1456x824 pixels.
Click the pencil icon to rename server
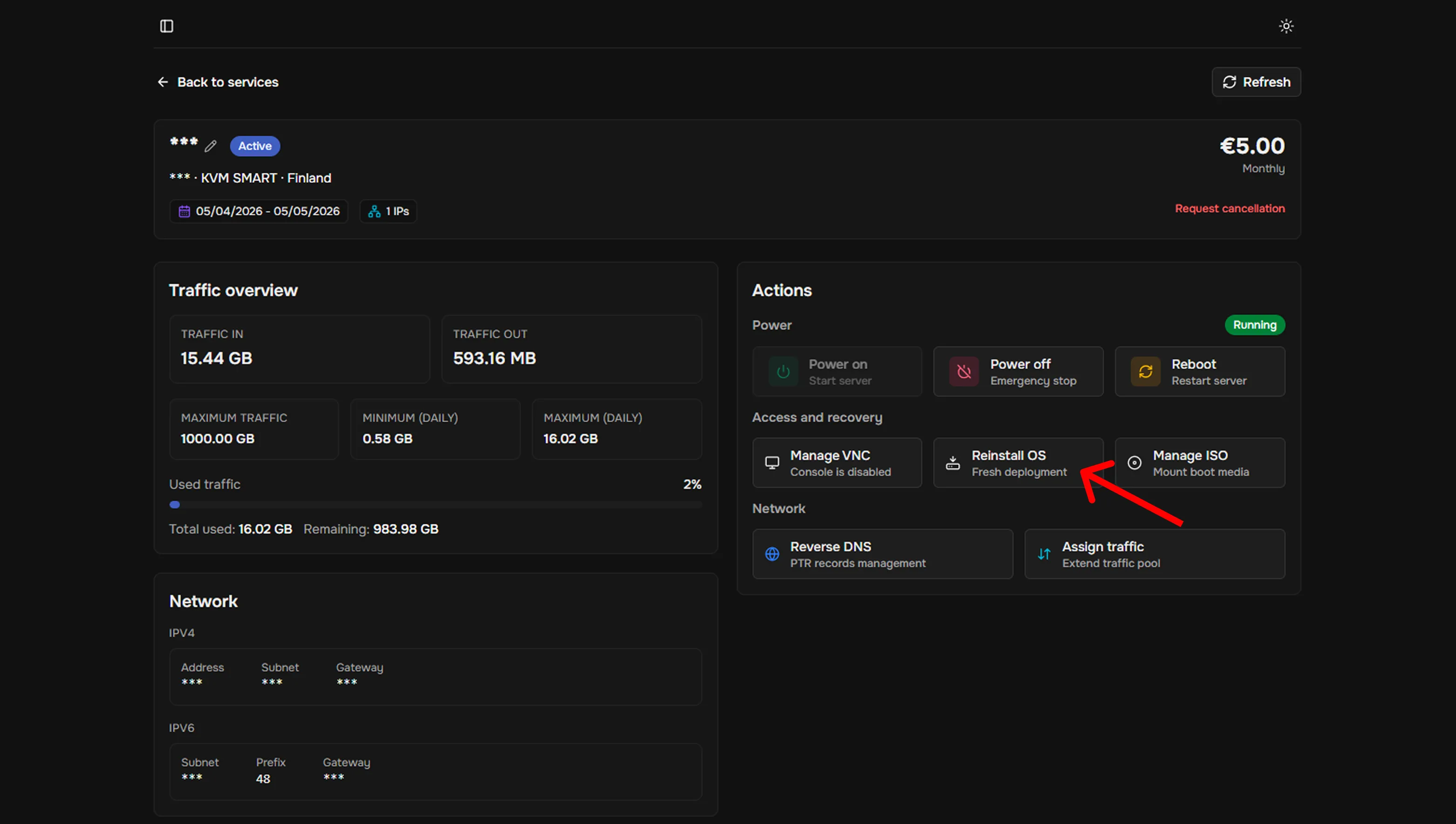click(x=211, y=146)
